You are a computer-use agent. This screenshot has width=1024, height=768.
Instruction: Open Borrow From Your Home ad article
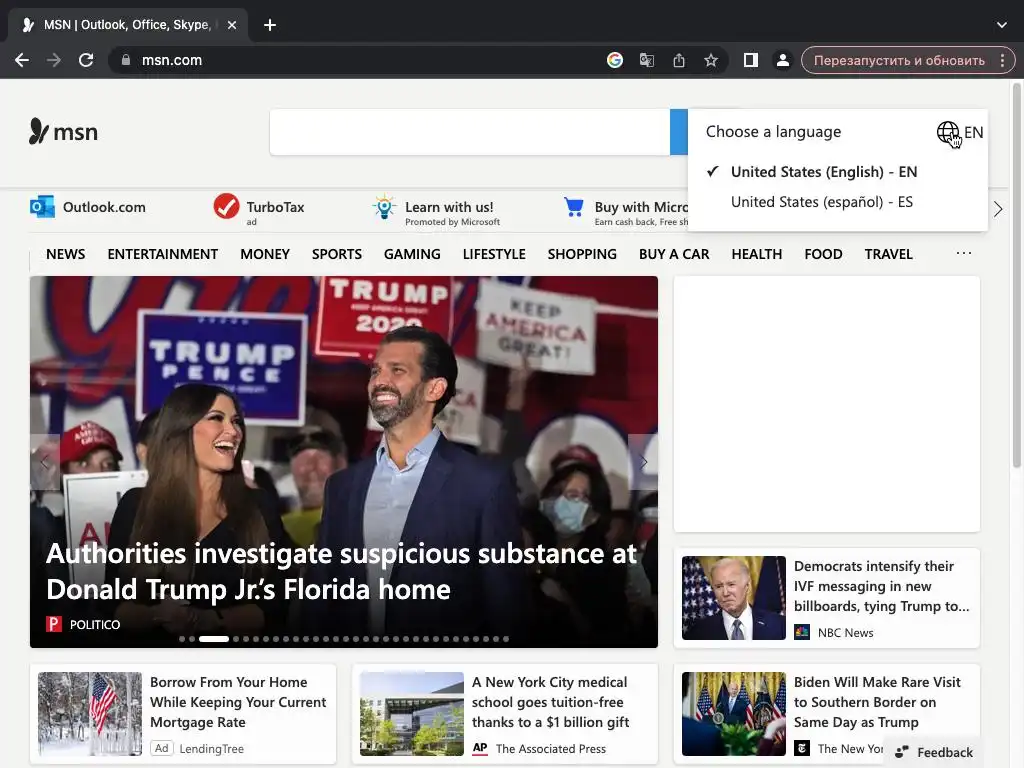point(238,702)
